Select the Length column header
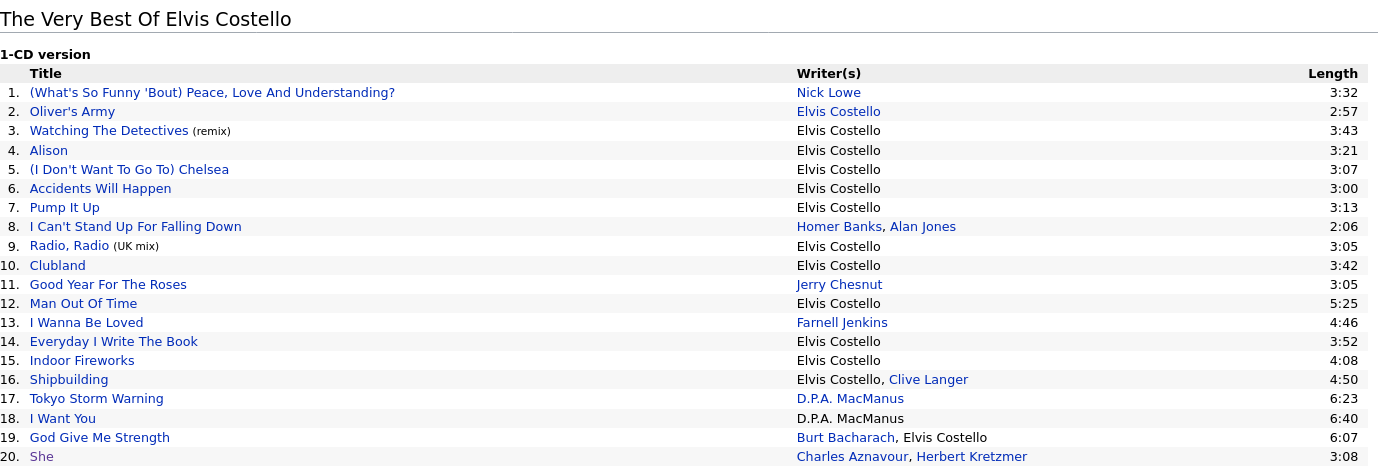Screen dimensions: 1378x466 [1333, 74]
